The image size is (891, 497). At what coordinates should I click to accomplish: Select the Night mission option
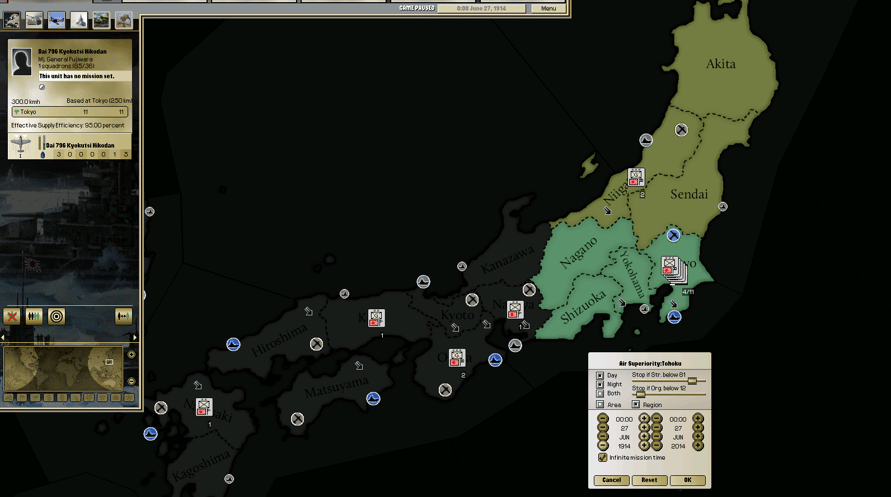click(x=599, y=385)
